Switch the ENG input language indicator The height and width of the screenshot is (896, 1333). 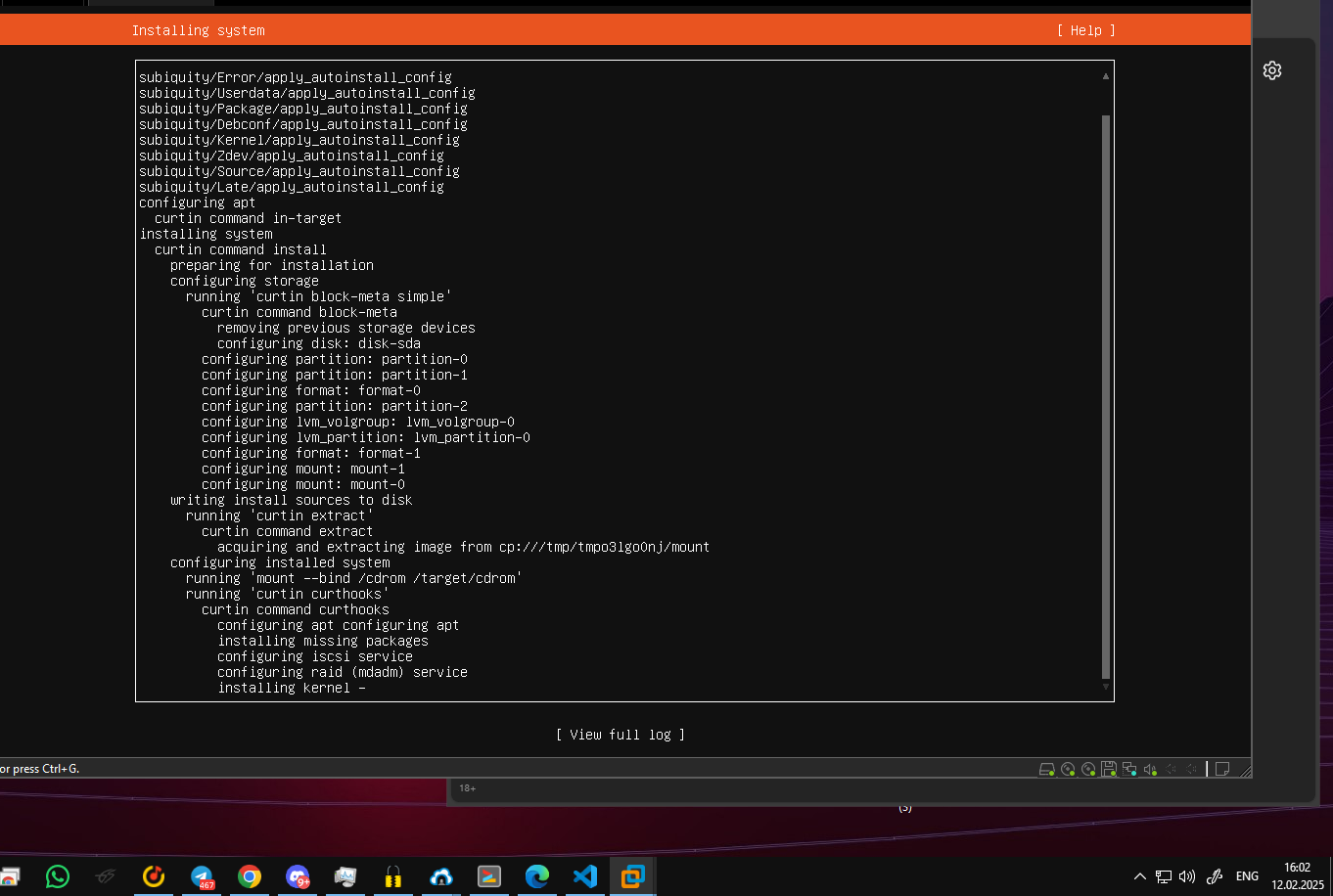(x=1247, y=876)
